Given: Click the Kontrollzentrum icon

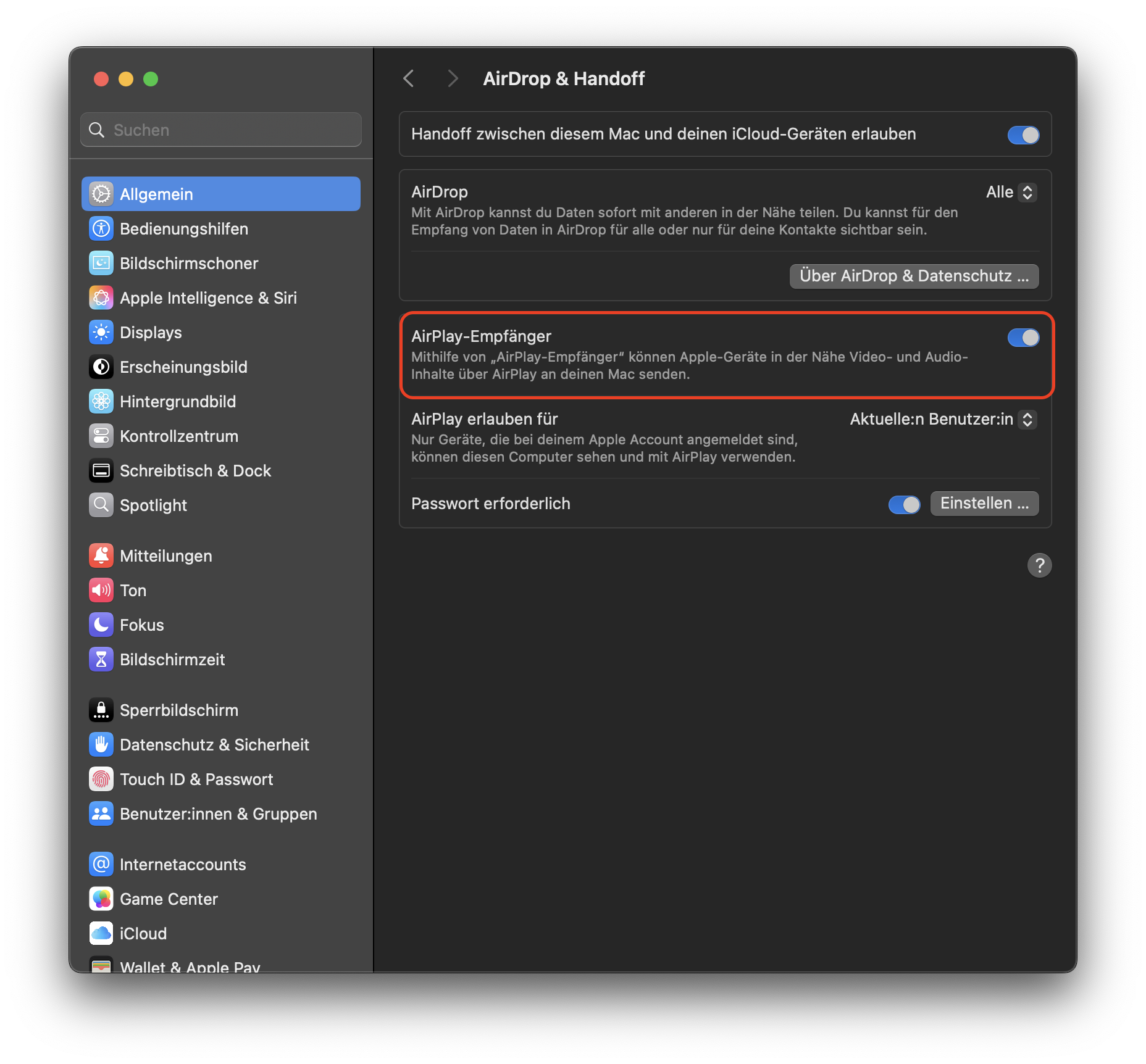Looking at the screenshot, I should 101,436.
